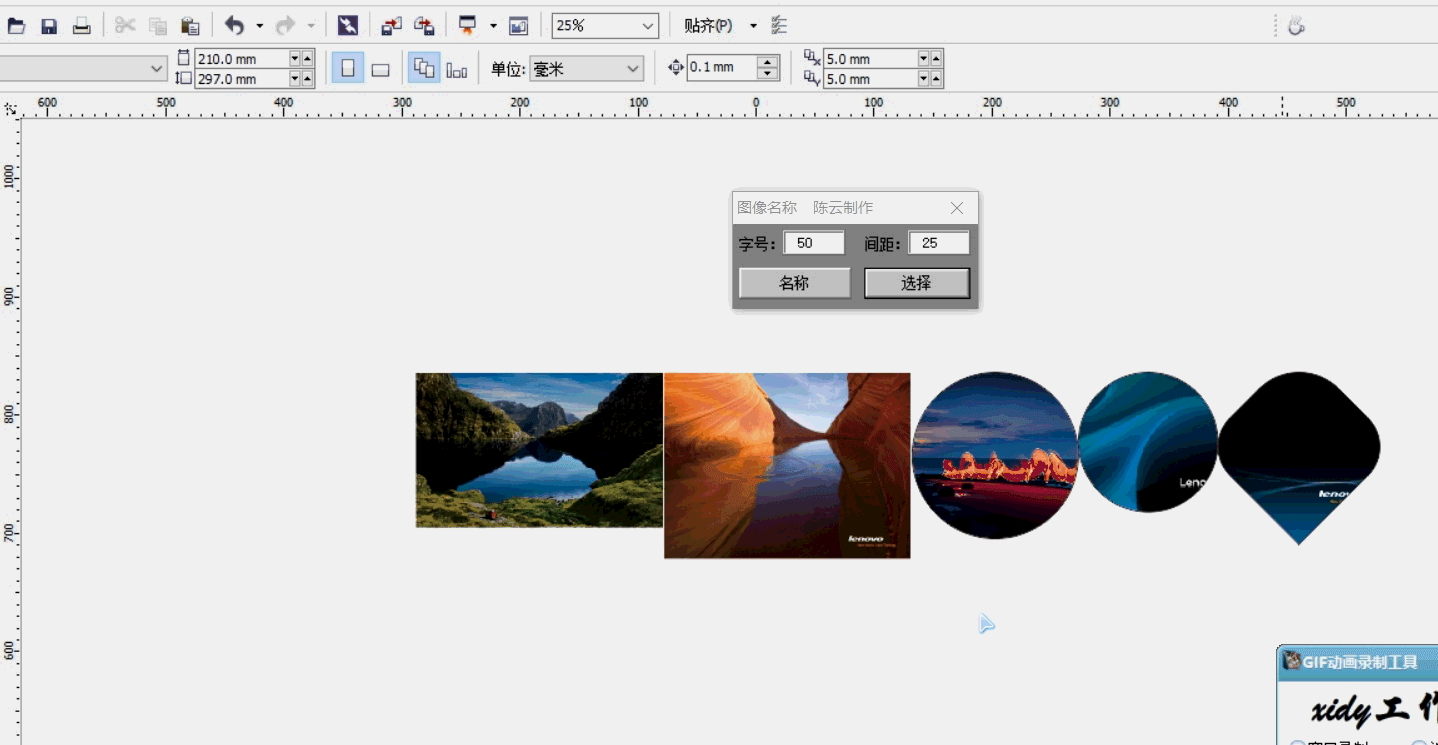Select the dark diamond-shaped Lenovo image
The height and width of the screenshot is (745, 1438).
pyautogui.click(x=1299, y=458)
